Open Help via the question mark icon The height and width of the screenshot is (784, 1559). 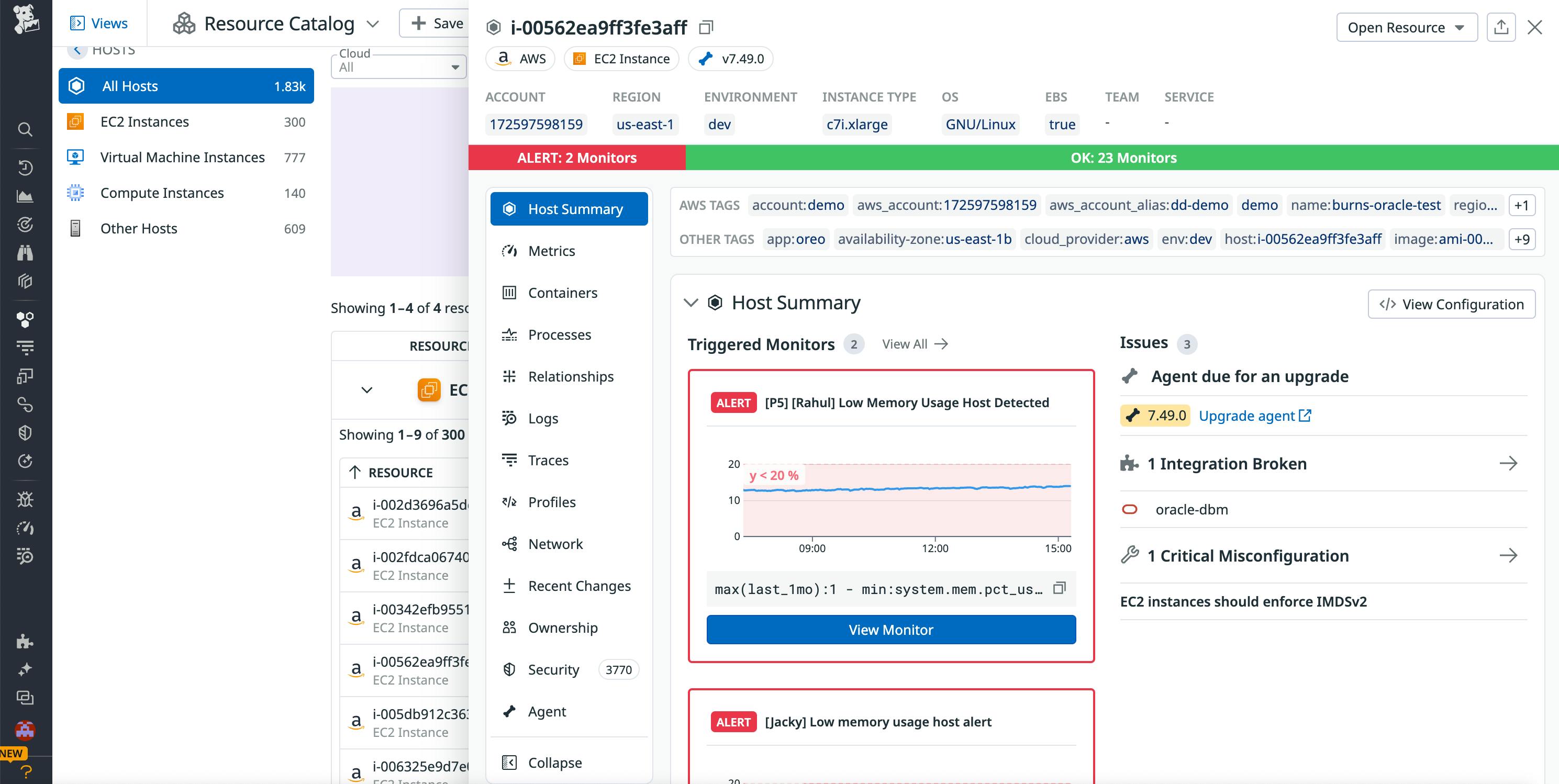(25, 771)
